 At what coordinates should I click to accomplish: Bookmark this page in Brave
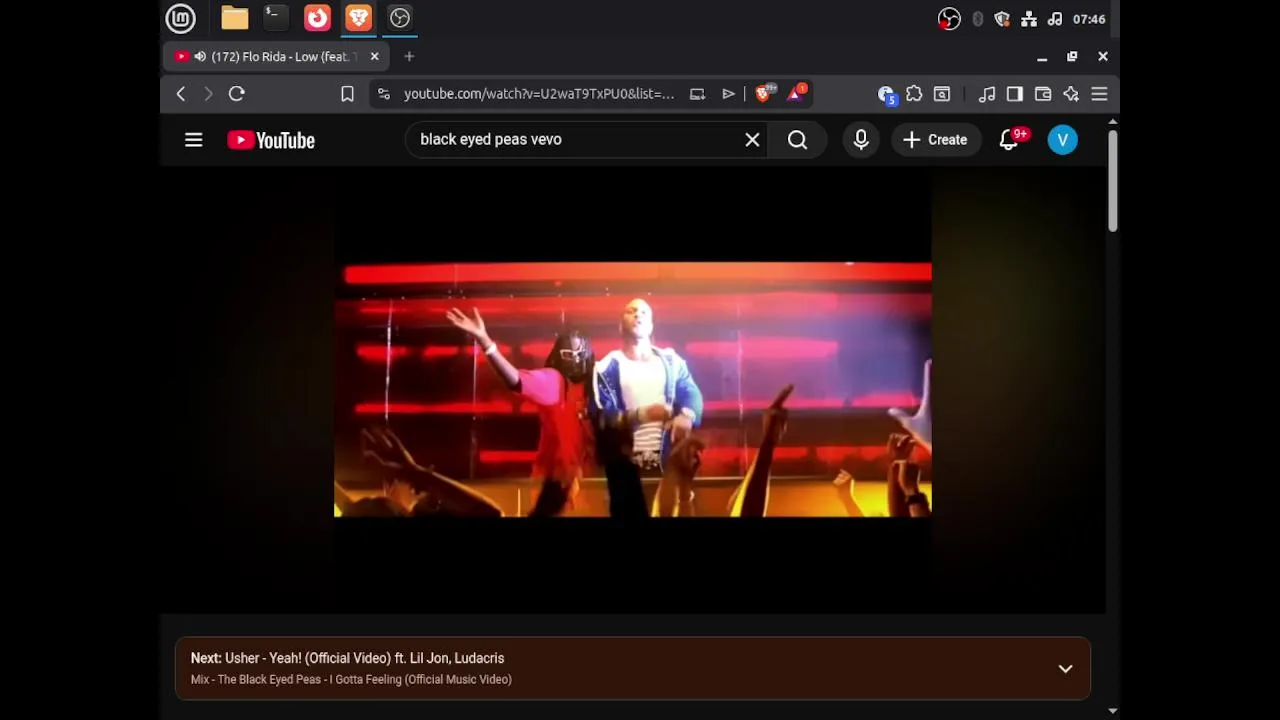pyautogui.click(x=347, y=94)
